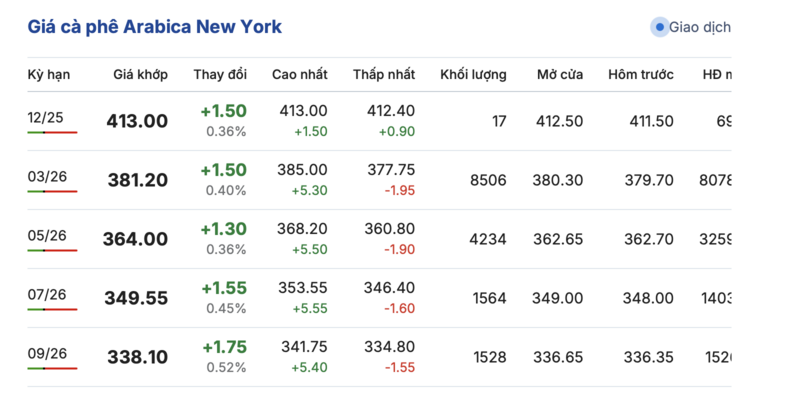The image size is (800, 403).
Task: Choose the Thấp nhất column header
Action: pos(384,75)
